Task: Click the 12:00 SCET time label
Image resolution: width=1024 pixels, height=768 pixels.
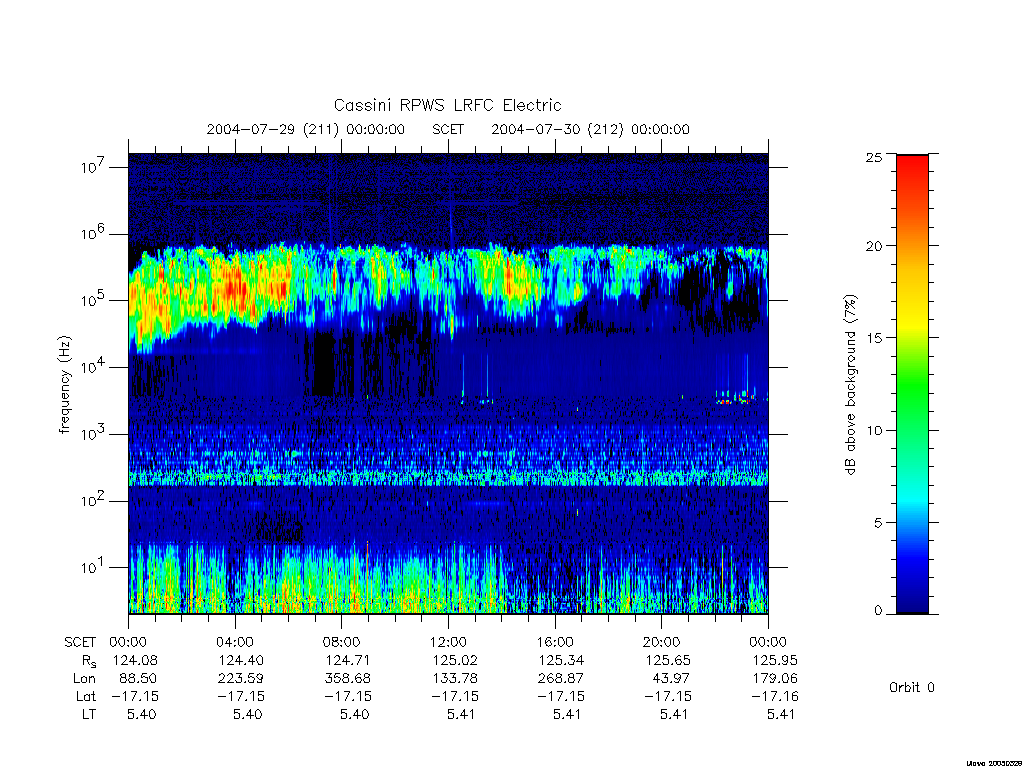Action: pos(448,642)
